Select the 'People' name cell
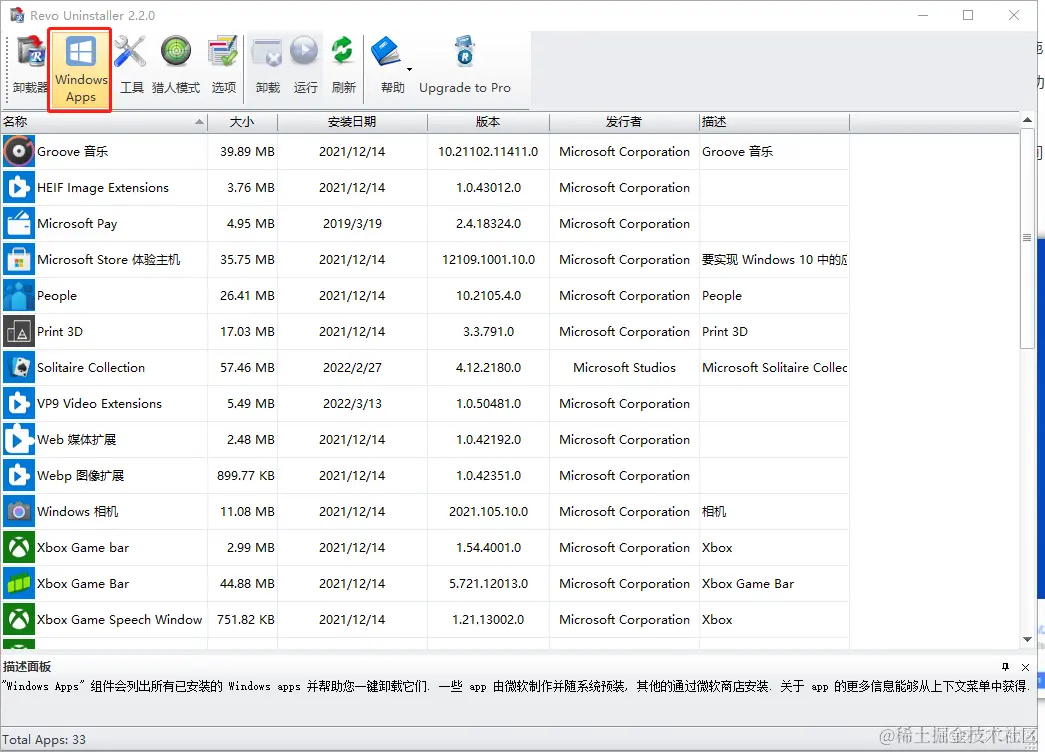The width and height of the screenshot is (1045, 752). click(x=57, y=295)
